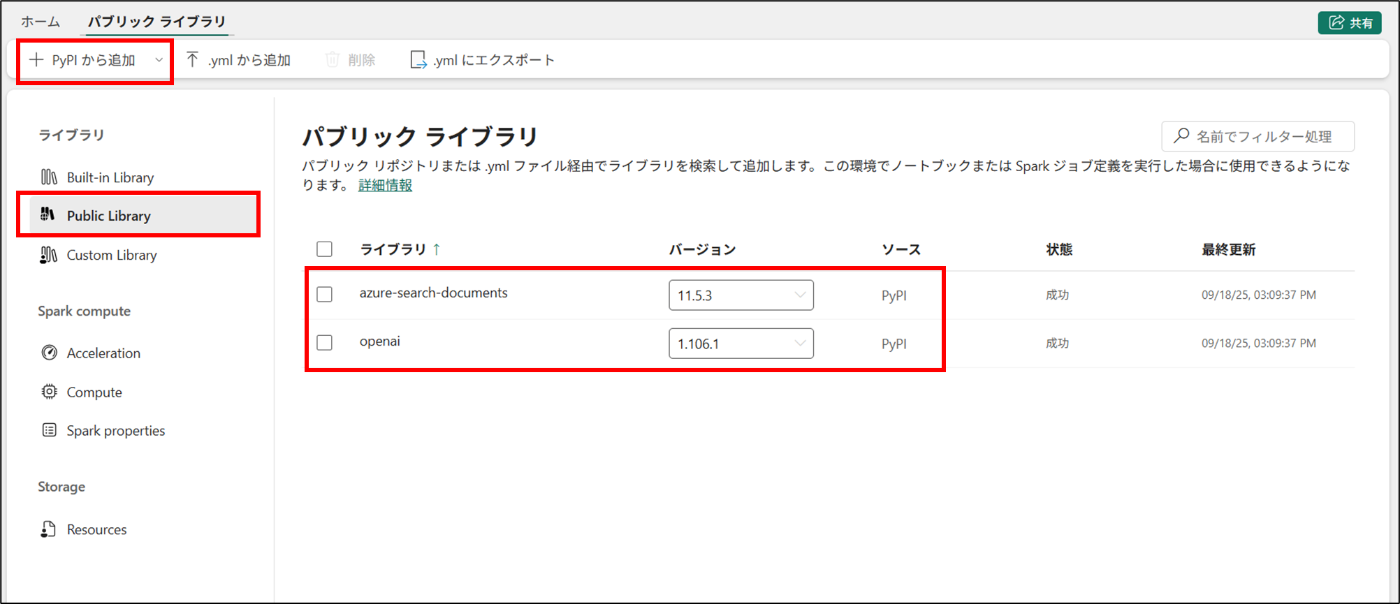Click the 名前でフィルター処理 search field

click(1258, 135)
